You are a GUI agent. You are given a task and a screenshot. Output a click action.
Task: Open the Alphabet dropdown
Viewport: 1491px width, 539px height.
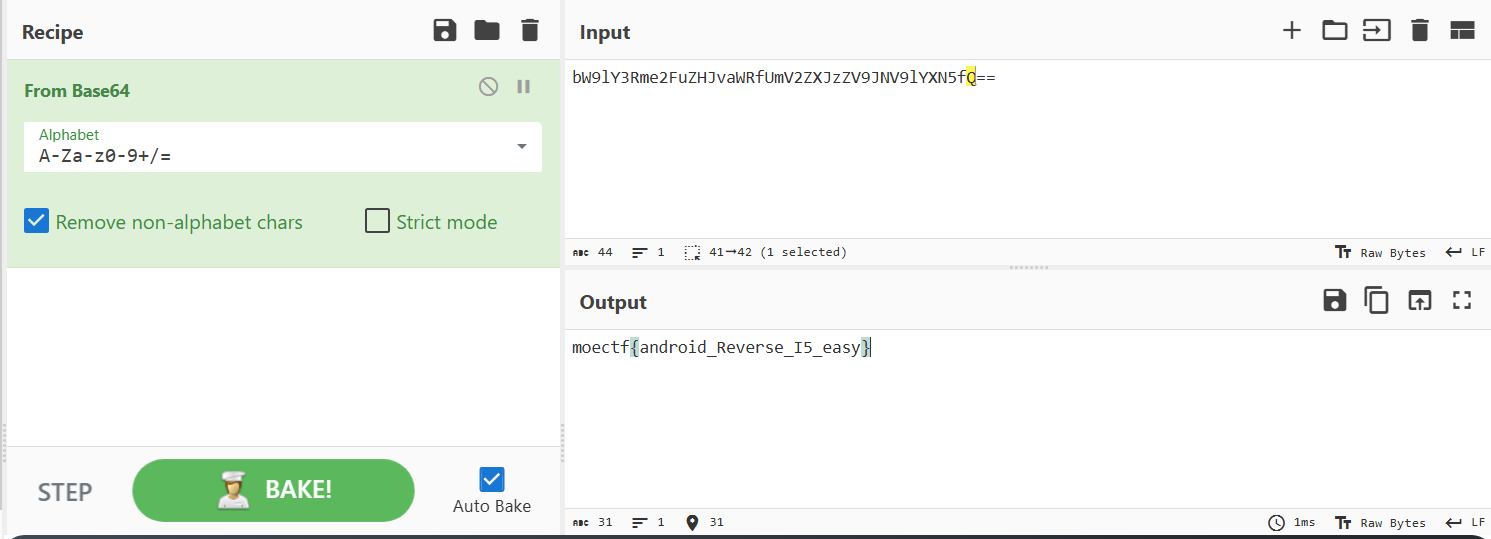pos(521,147)
